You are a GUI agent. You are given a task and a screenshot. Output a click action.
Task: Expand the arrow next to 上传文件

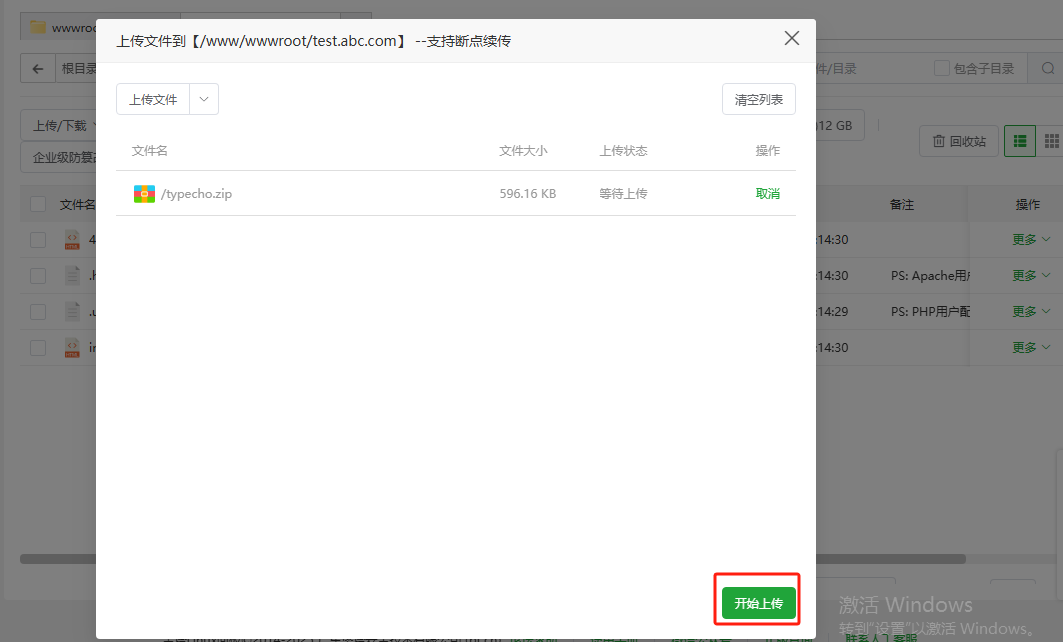(x=204, y=99)
